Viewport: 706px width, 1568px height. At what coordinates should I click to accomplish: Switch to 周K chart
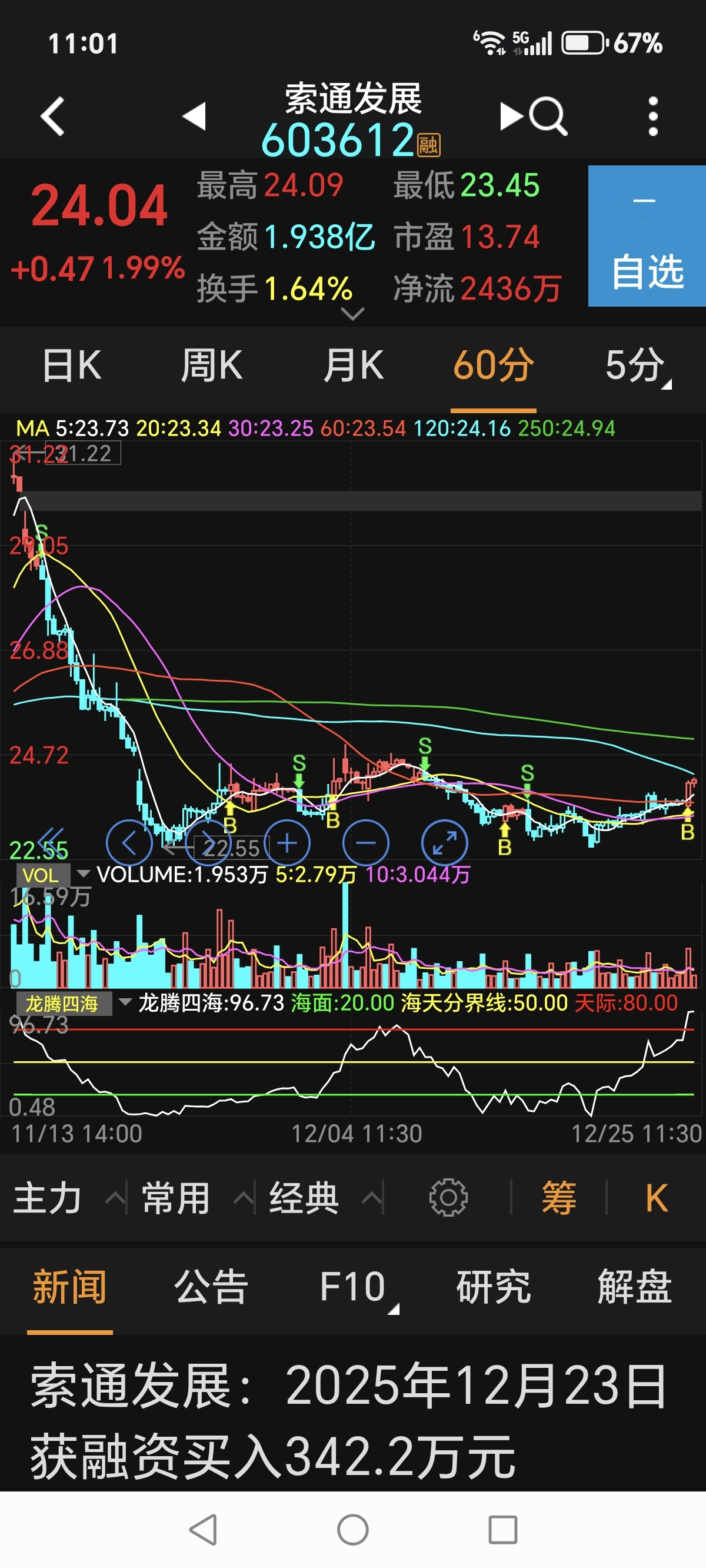pos(212,365)
